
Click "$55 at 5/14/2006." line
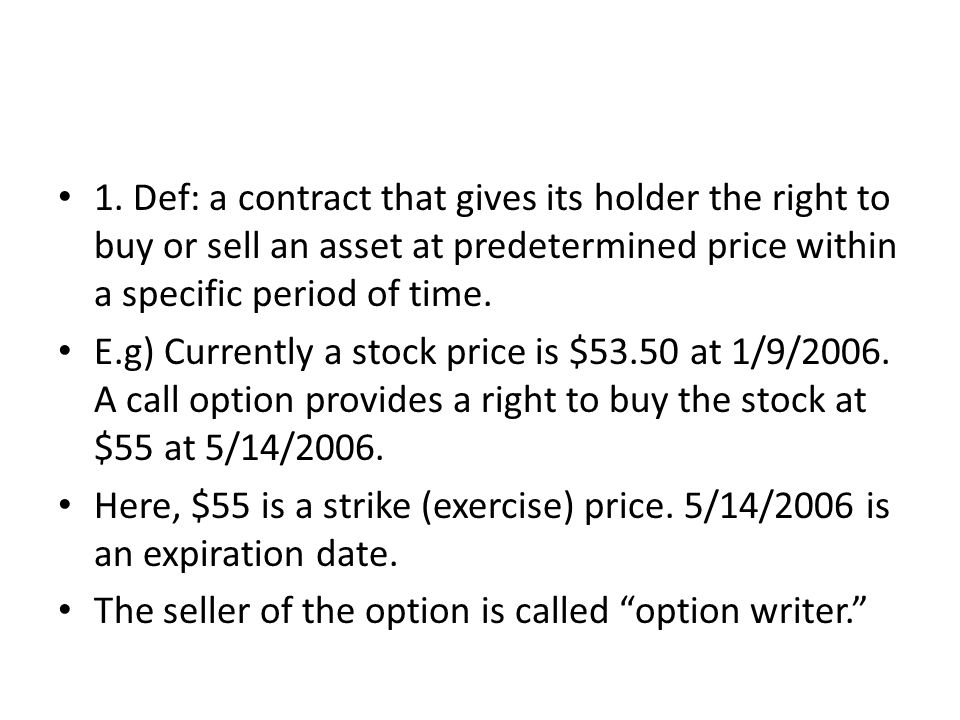(x=239, y=448)
